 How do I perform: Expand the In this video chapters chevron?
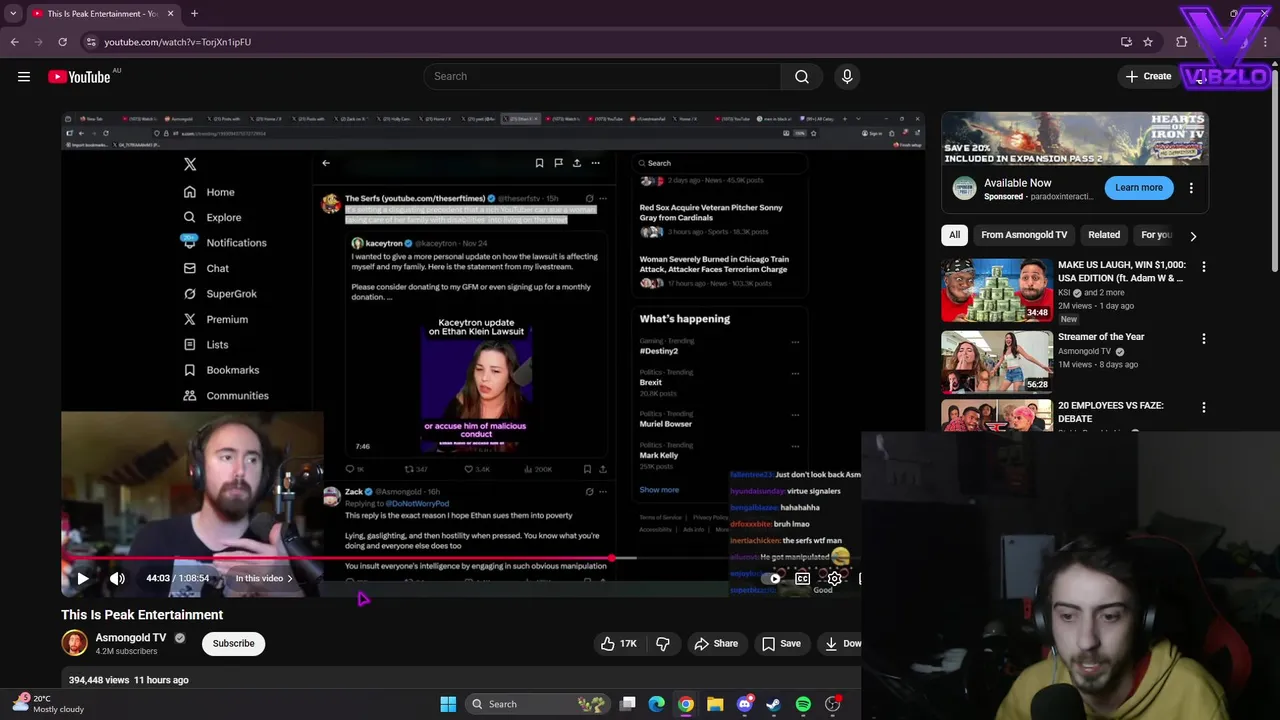click(290, 578)
